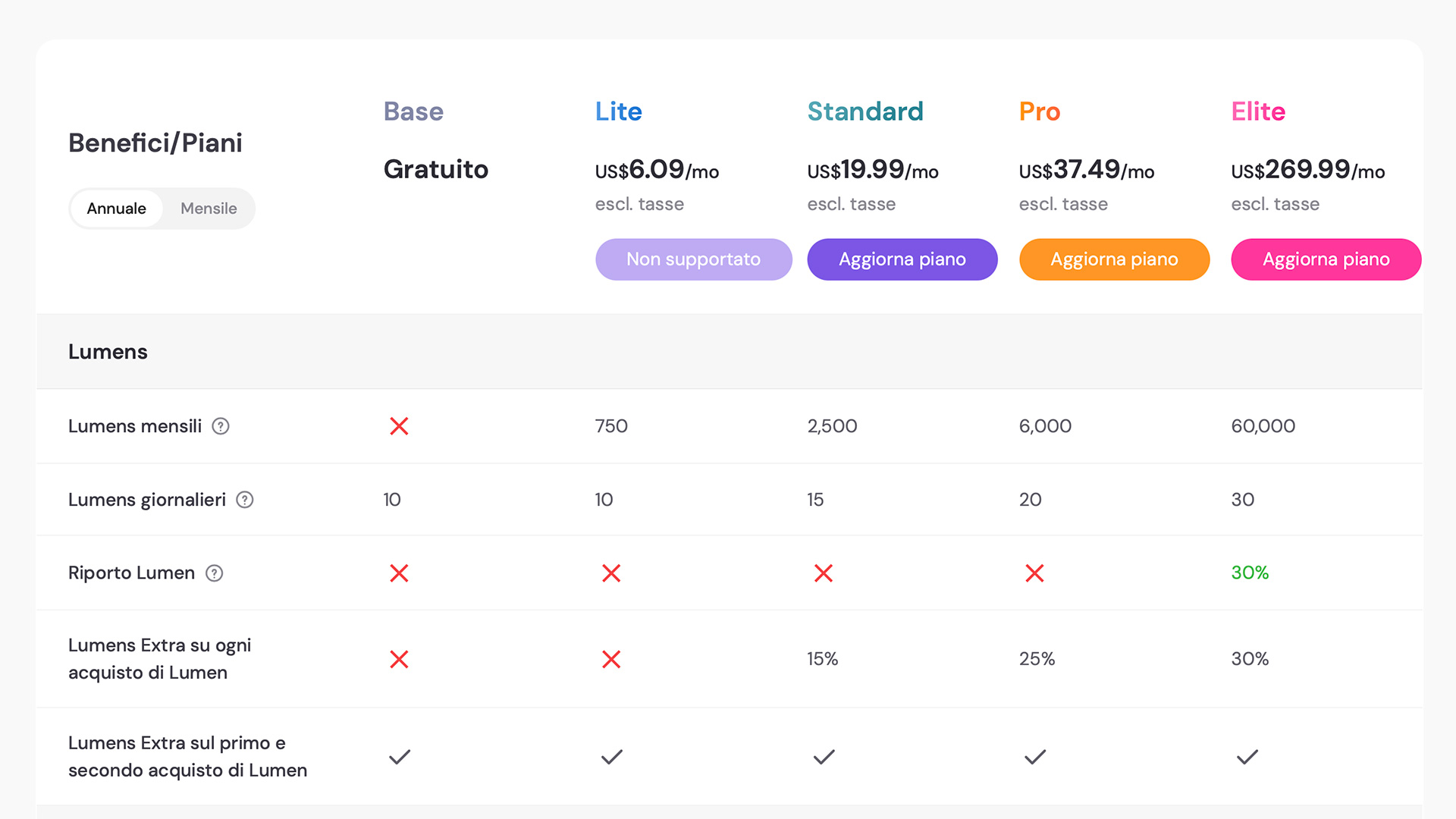The height and width of the screenshot is (819, 1456).
Task: Click Aggiorna piano for the Elite plan
Action: (x=1326, y=259)
